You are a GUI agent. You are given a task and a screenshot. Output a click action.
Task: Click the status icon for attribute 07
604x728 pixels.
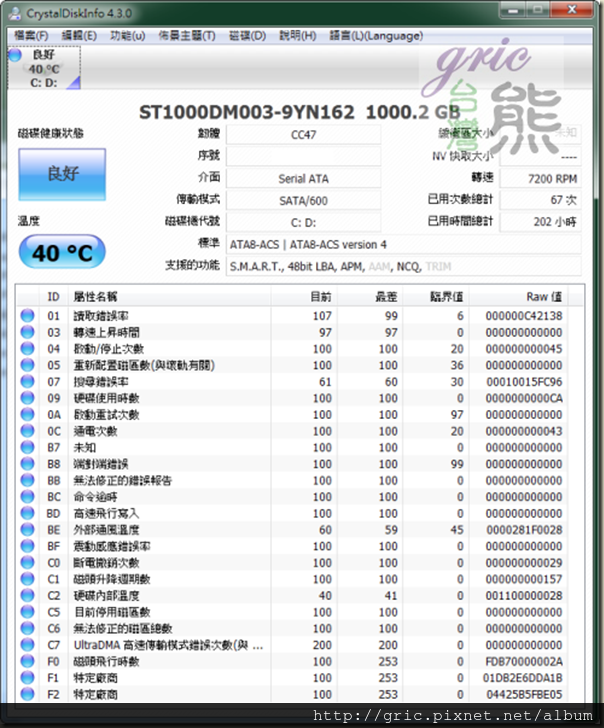tap(27, 382)
